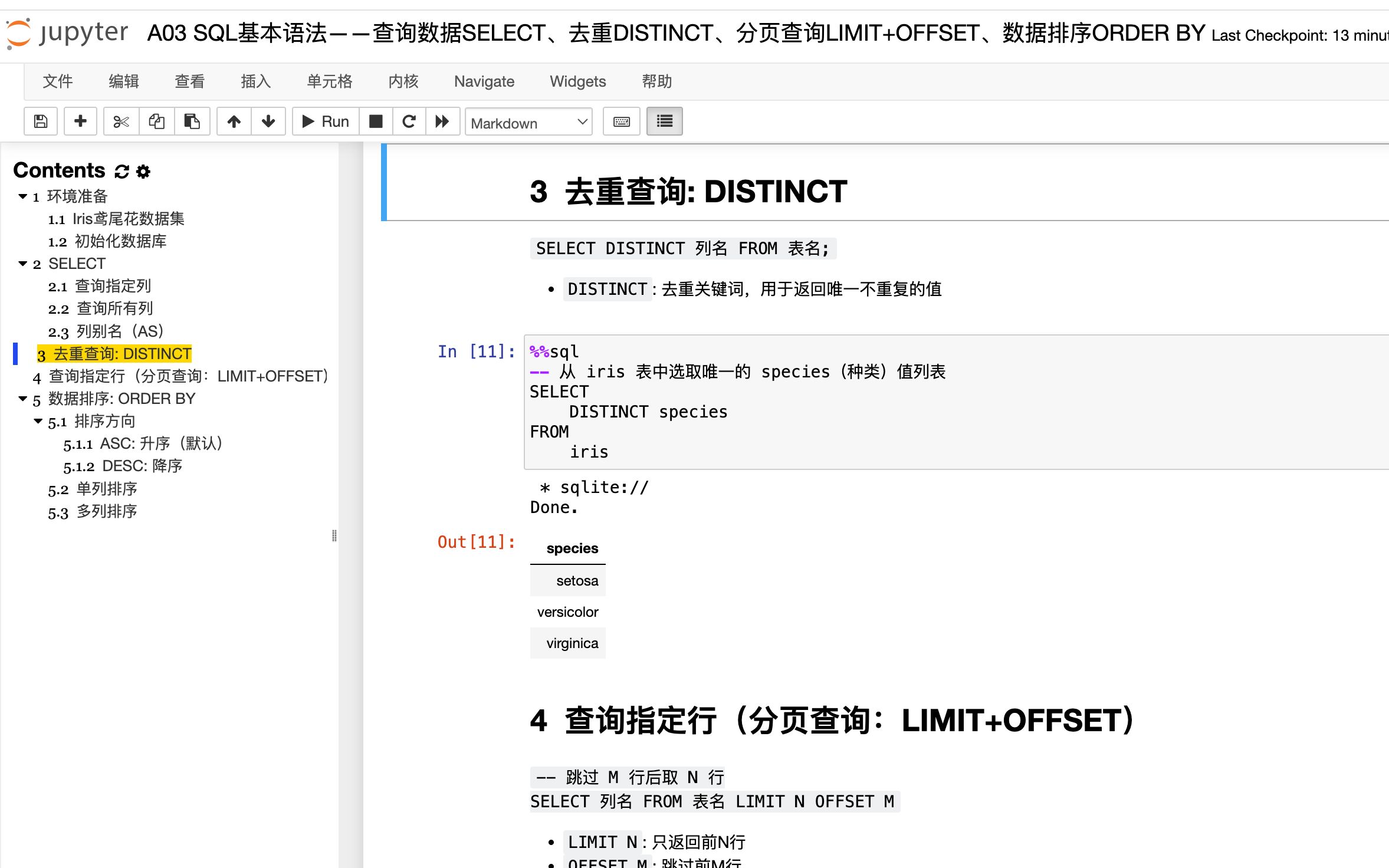The width and height of the screenshot is (1389, 868).
Task: Refresh the Contents table with refresh icon
Action: click(121, 170)
